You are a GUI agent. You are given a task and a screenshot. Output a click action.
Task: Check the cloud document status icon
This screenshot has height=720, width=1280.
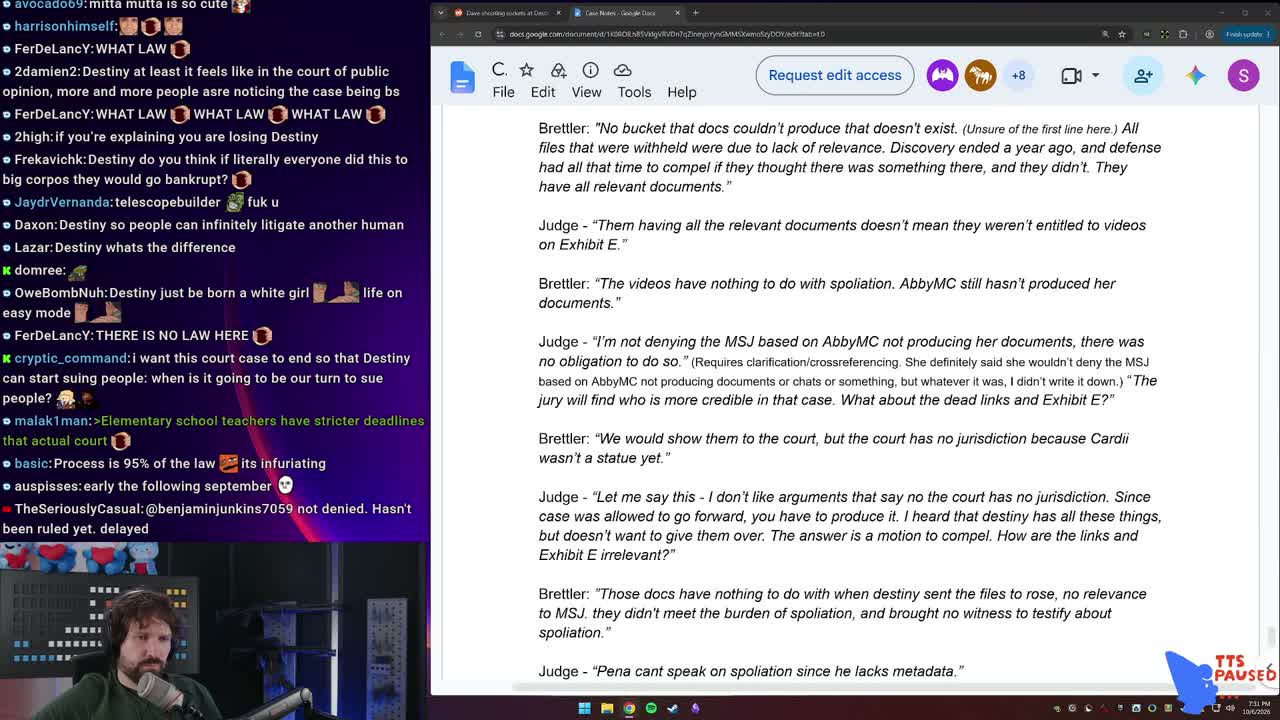click(622, 69)
